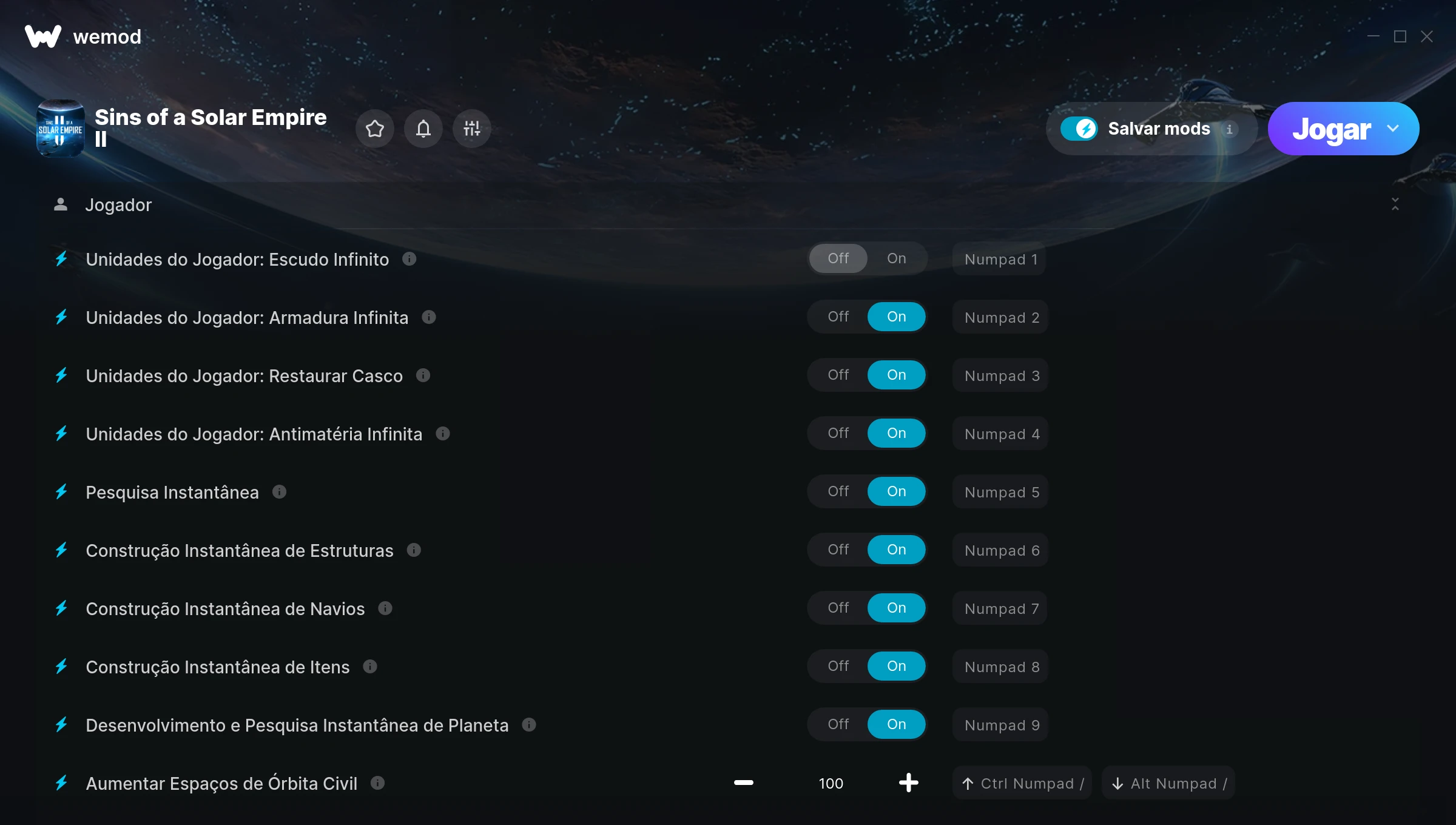Turn on Escudo Infinito toggle
This screenshot has width=1456, height=825.
[x=896, y=258]
